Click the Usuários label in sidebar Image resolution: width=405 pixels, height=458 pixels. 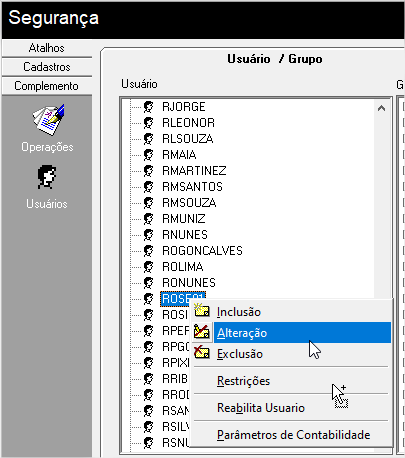click(47, 204)
